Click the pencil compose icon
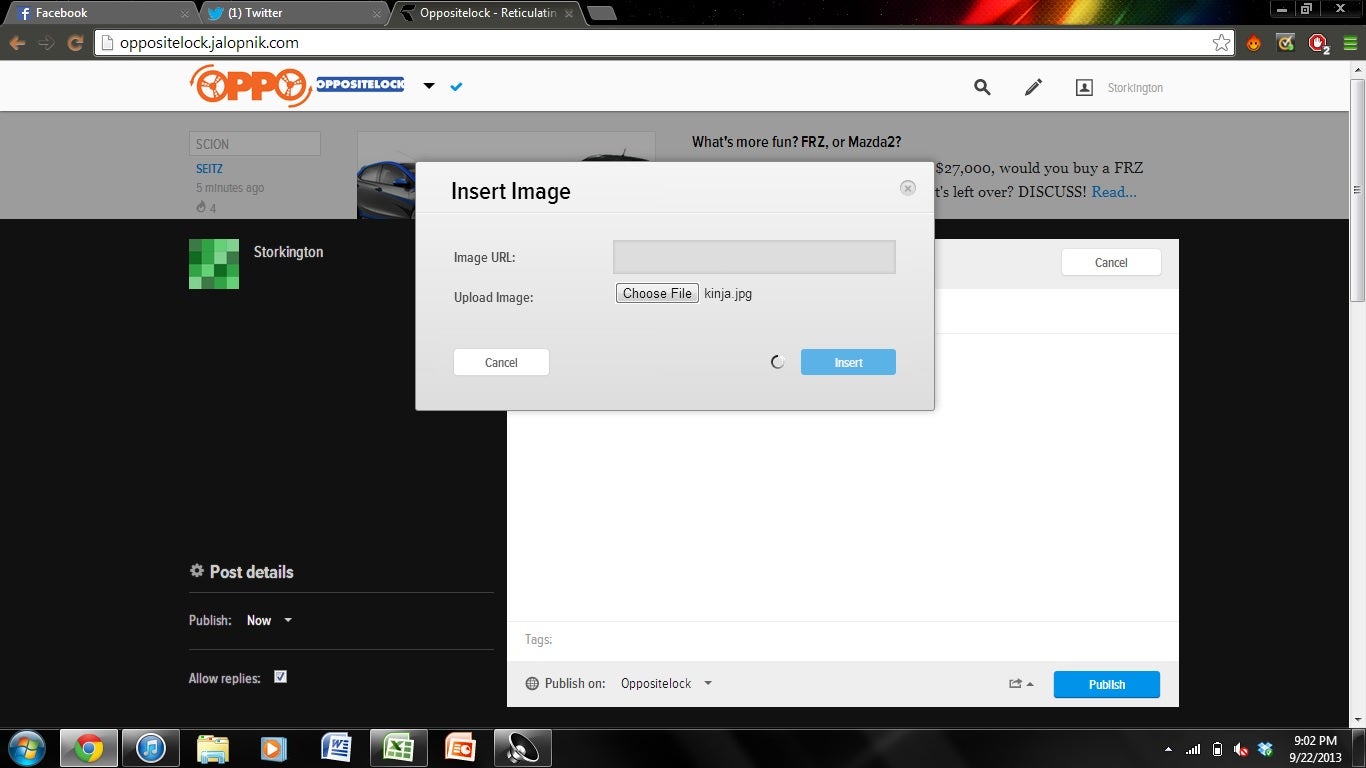This screenshot has width=1366, height=768. coord(1033,87)
